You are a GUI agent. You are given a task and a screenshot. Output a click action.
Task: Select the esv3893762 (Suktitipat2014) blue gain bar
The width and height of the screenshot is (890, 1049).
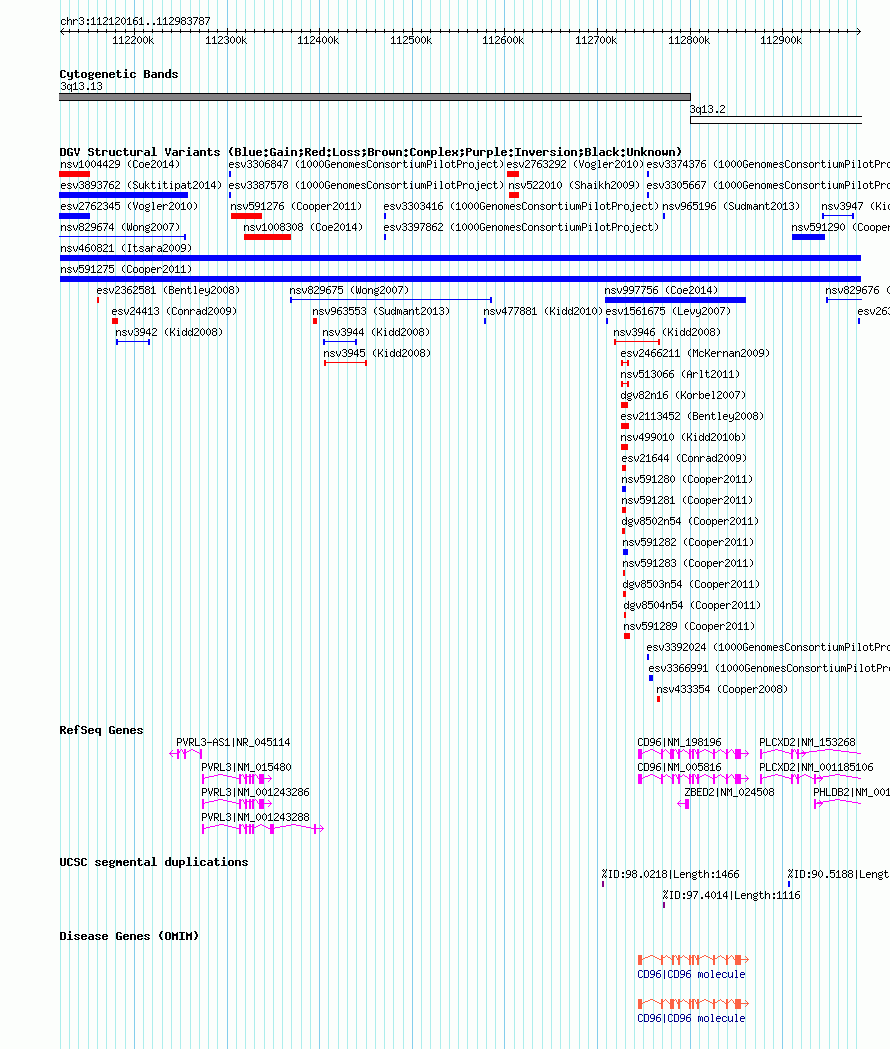tap(124, 195)
